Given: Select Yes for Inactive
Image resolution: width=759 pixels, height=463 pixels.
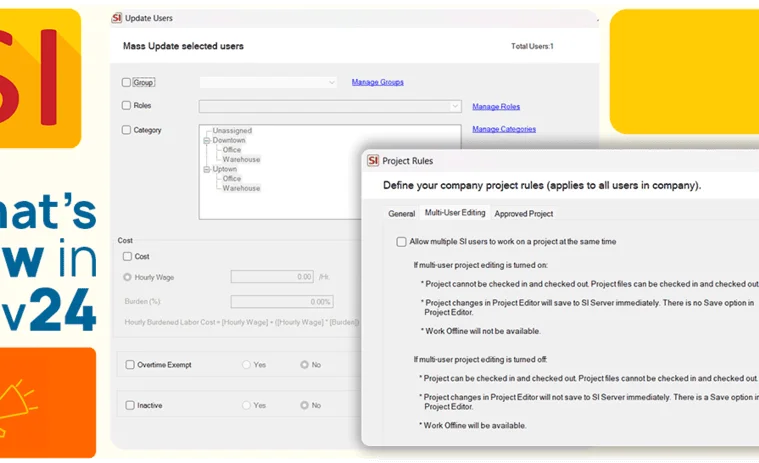Looking at the screenshot, I should point(246,405).
